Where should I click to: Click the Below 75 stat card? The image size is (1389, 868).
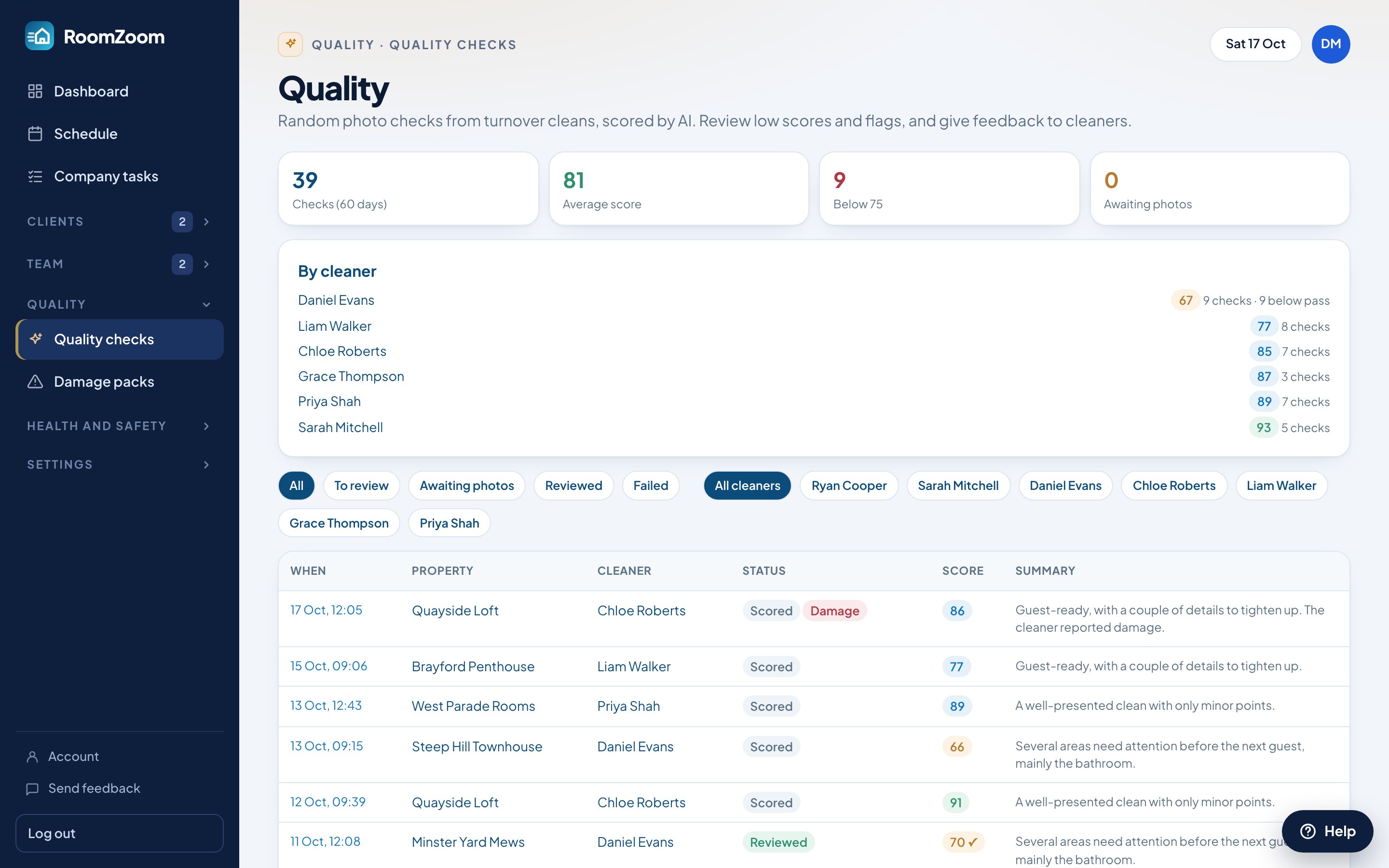[x=949, y=188]
